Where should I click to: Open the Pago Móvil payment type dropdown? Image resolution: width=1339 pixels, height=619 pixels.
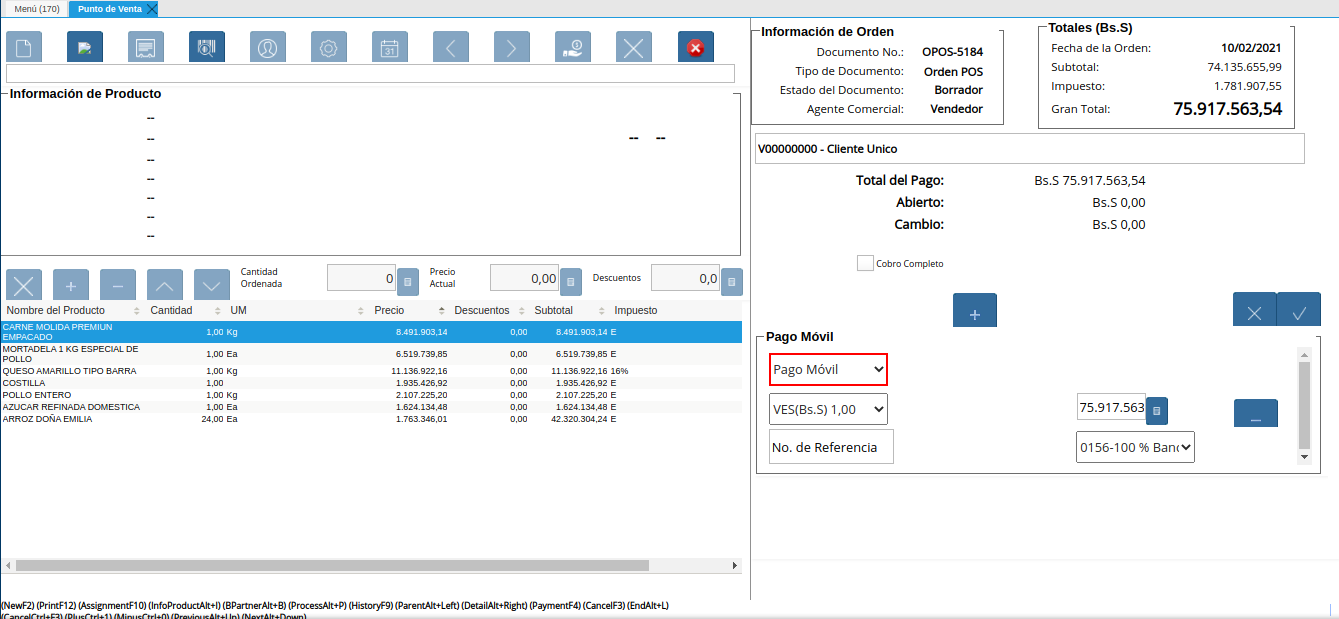[x=828, y=370]
